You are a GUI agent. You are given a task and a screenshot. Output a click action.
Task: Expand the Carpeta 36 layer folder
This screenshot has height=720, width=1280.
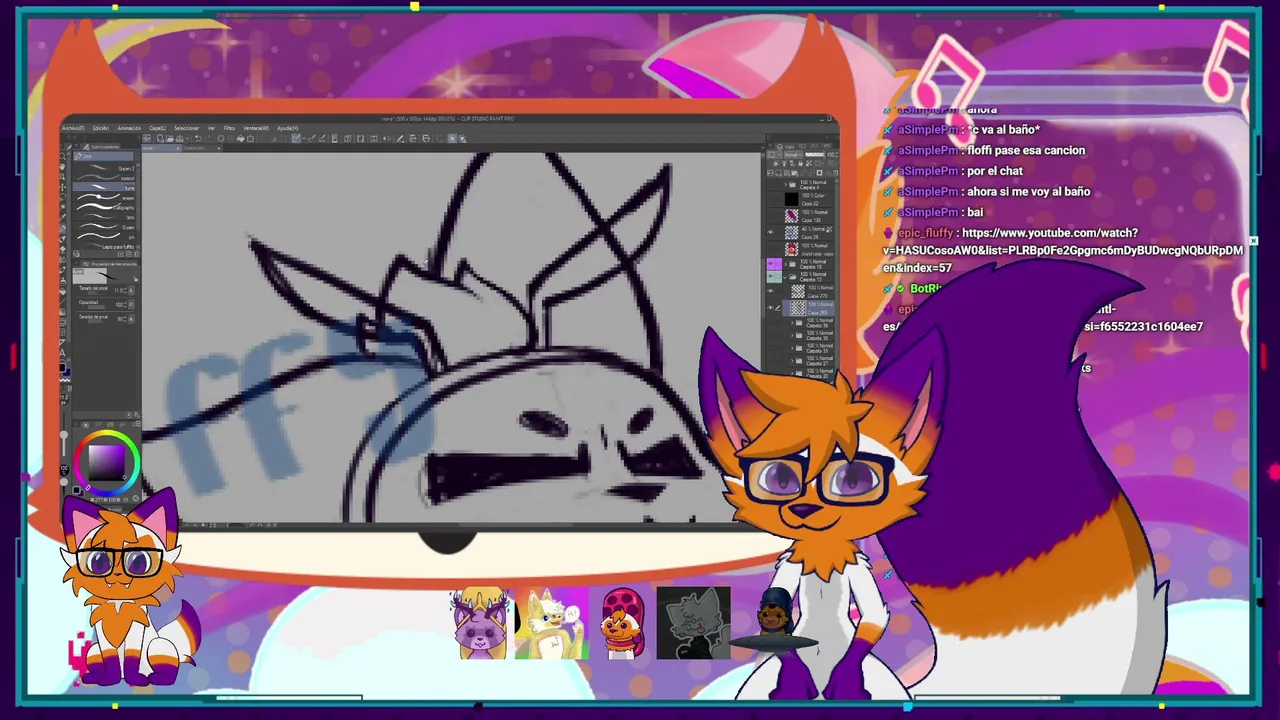click(792, 323)
